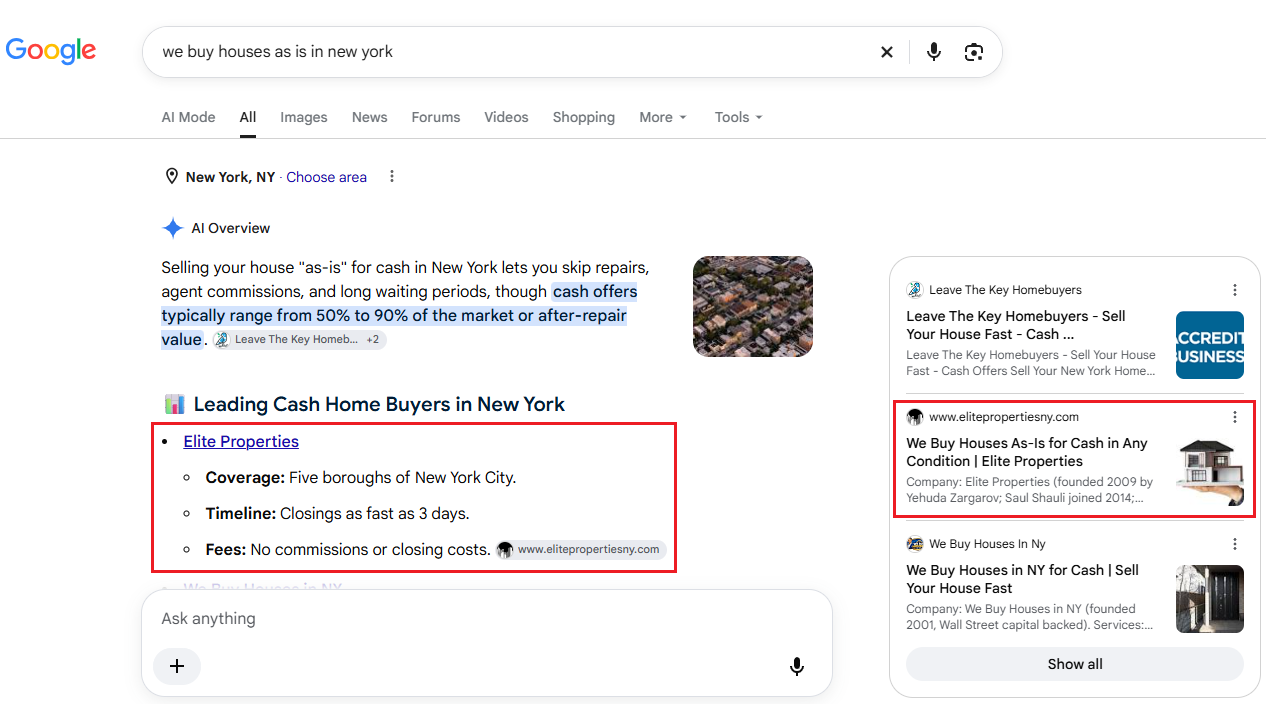Go to the News tab
This screenshot has height=704, width=1266.
pyautogui.click(x=369, y=117)
